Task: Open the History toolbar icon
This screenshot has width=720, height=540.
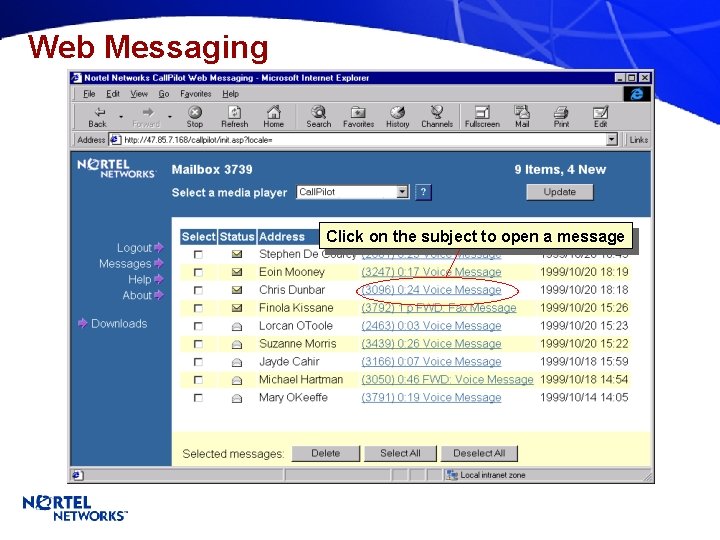Action: click(x=398, y=117)
